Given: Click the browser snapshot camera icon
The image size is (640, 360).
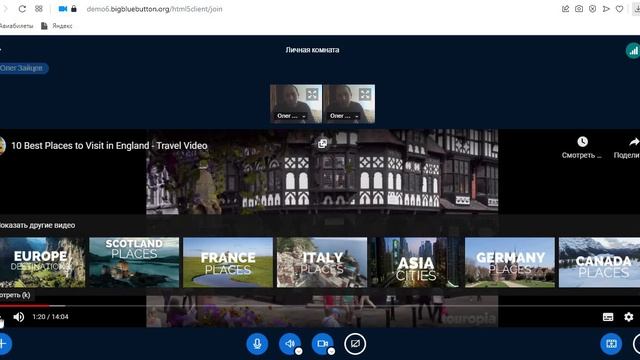Looking at the screenshot, I should pyautogui.click(x=579, y=9).
